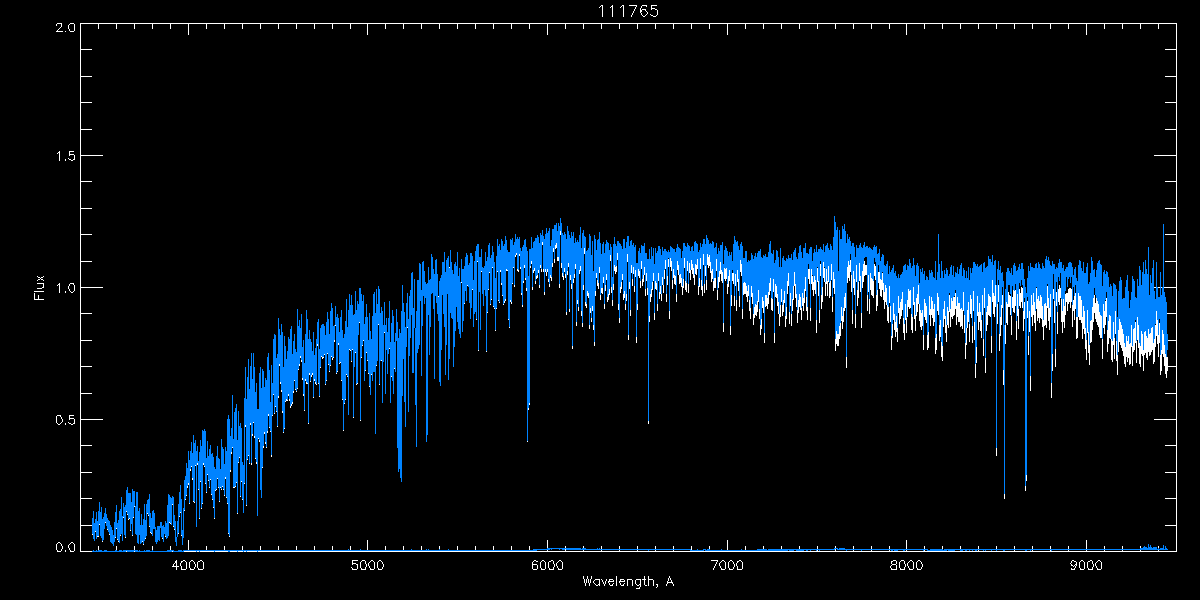Click the 5000 wavelength tick label
This screenshot has width=1200, height=600.
367,564
